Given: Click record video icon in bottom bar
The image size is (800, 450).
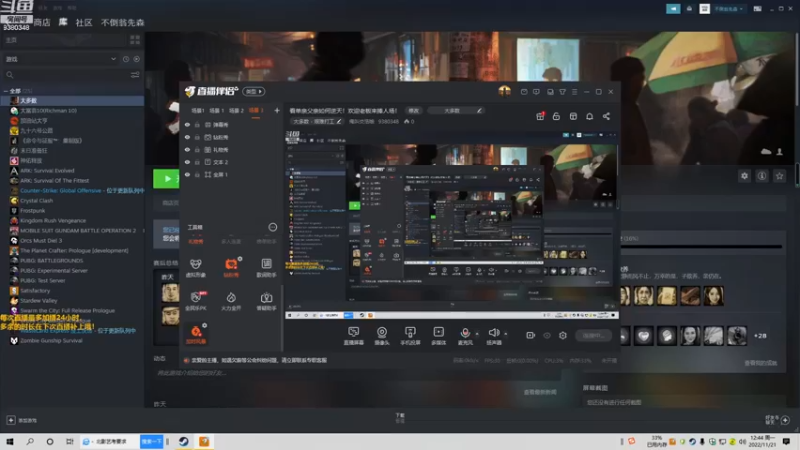Looking at the screenshot, I should pos(531,335).
